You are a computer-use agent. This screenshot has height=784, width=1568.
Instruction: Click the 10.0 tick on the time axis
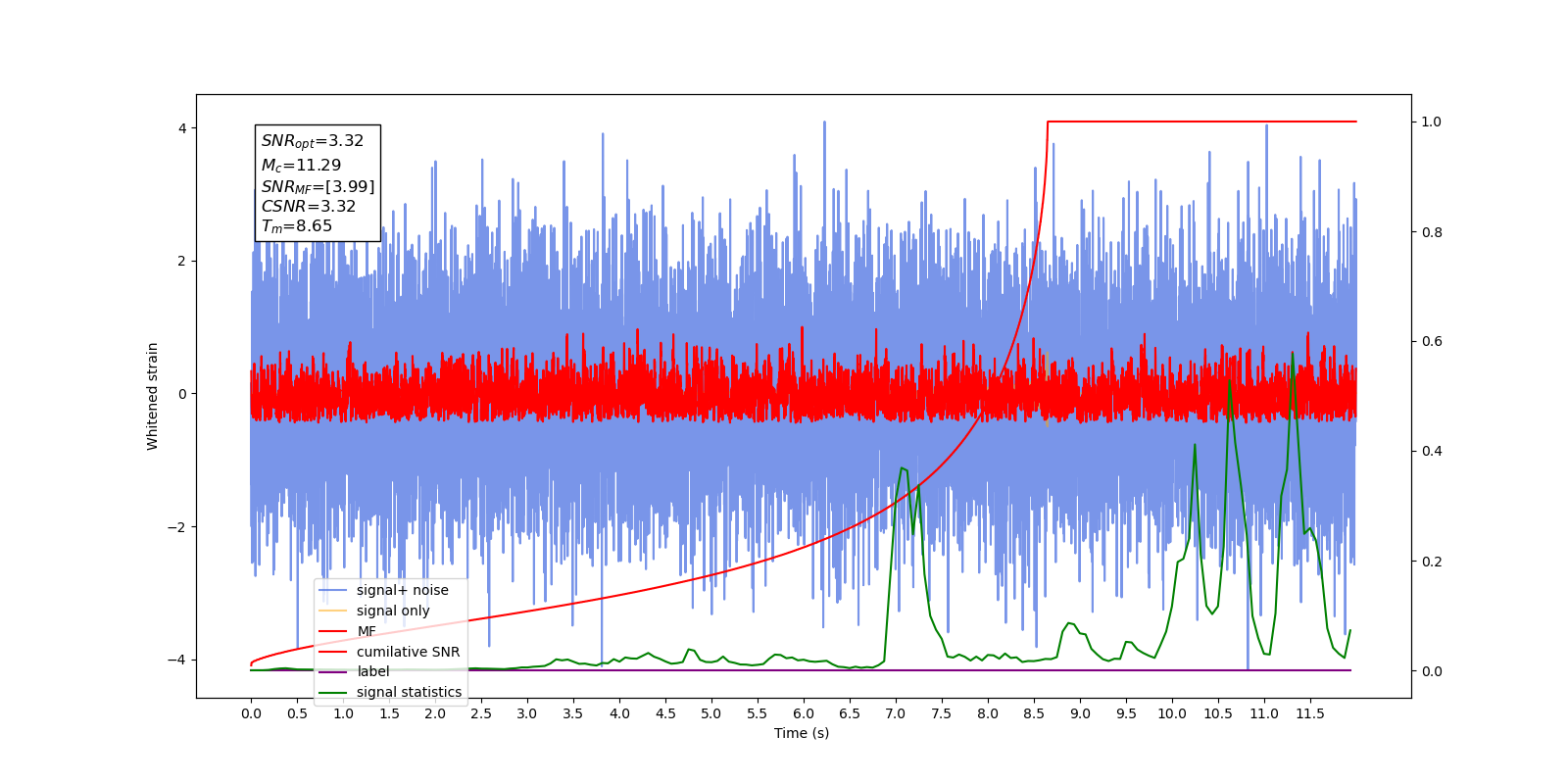1172,713
